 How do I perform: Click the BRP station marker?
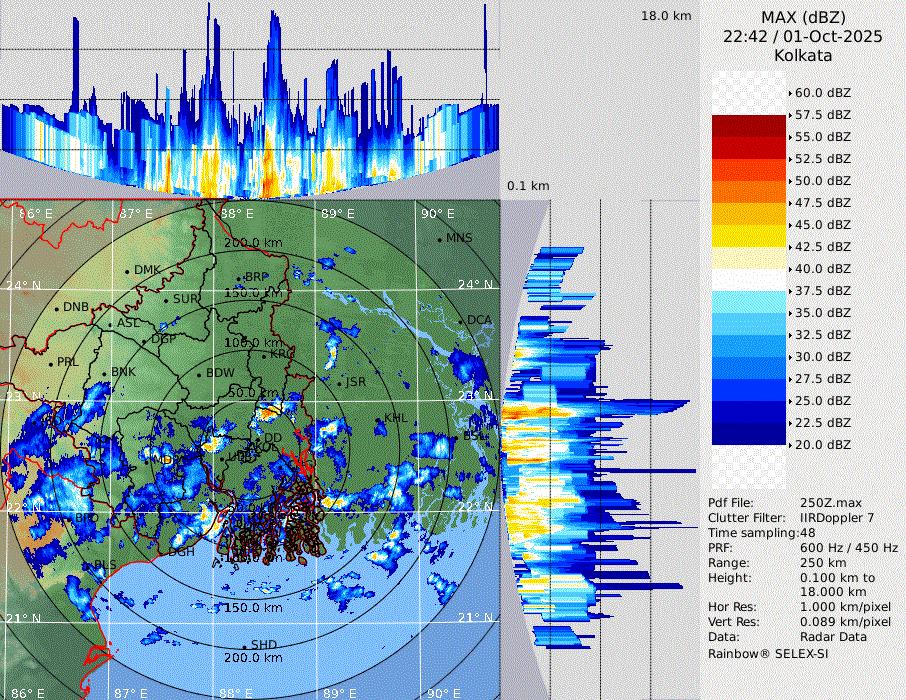pos(239,278)
